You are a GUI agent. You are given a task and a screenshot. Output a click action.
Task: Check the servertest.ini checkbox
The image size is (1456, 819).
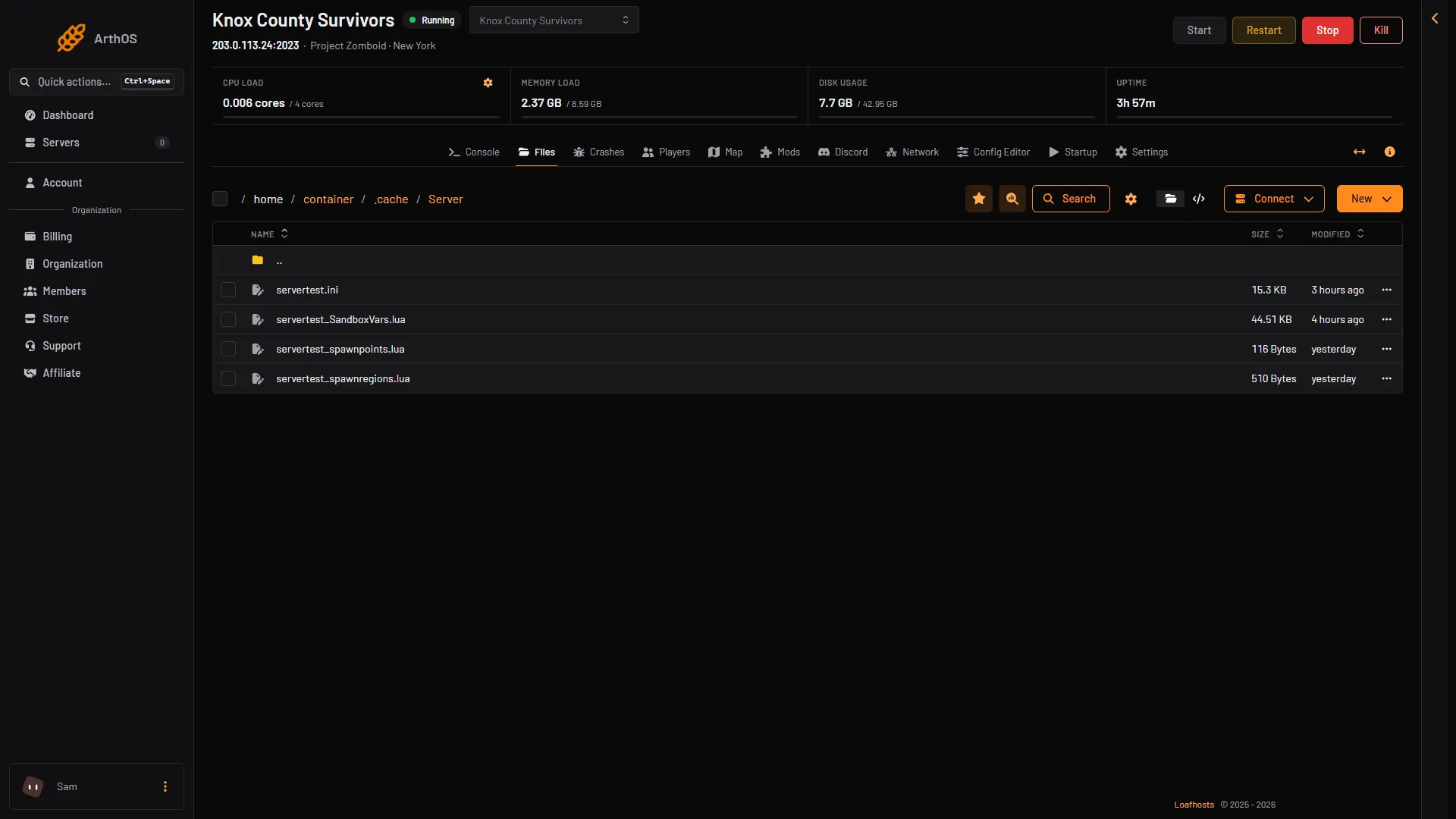[228, 290]
